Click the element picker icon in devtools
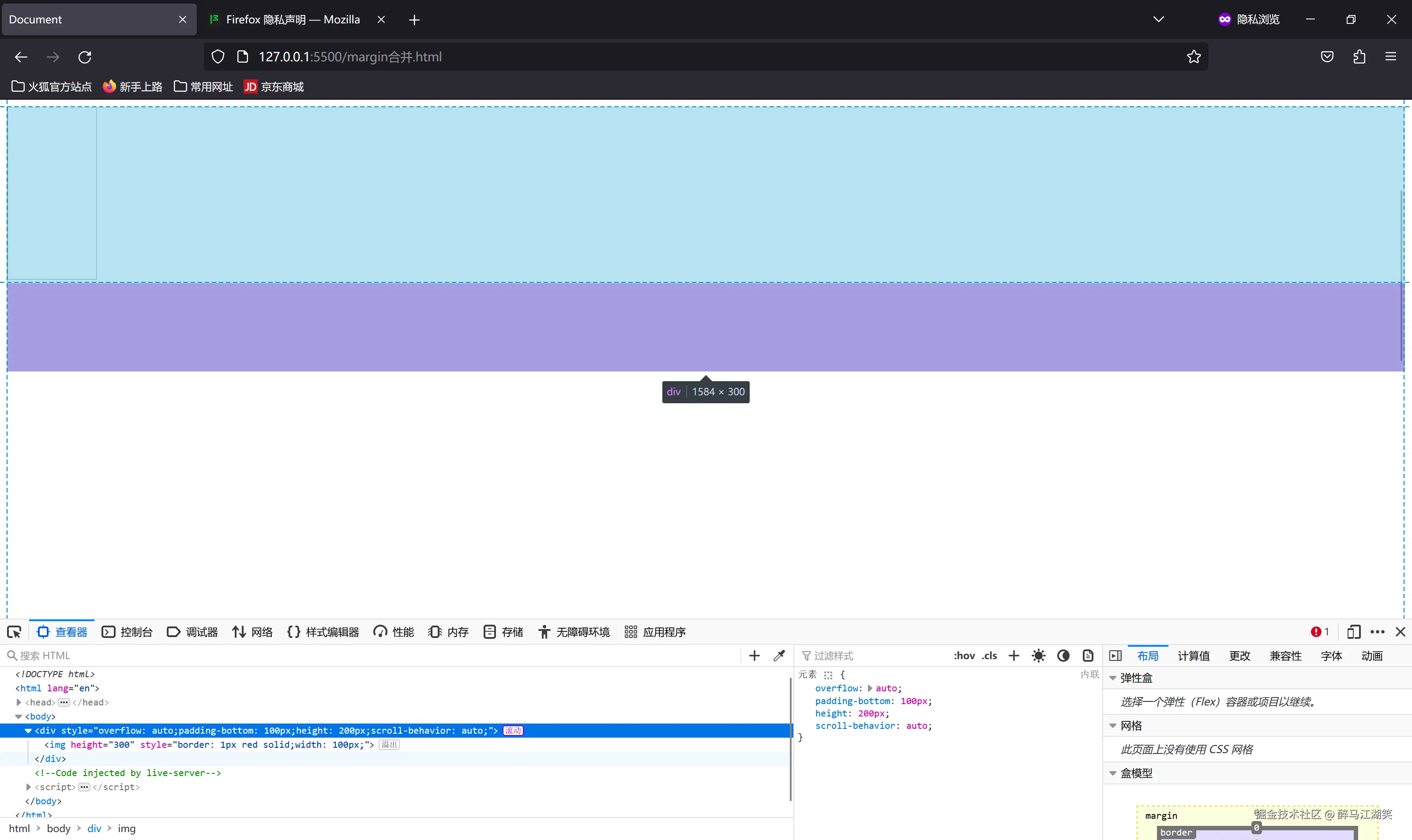 pos(14,632)
